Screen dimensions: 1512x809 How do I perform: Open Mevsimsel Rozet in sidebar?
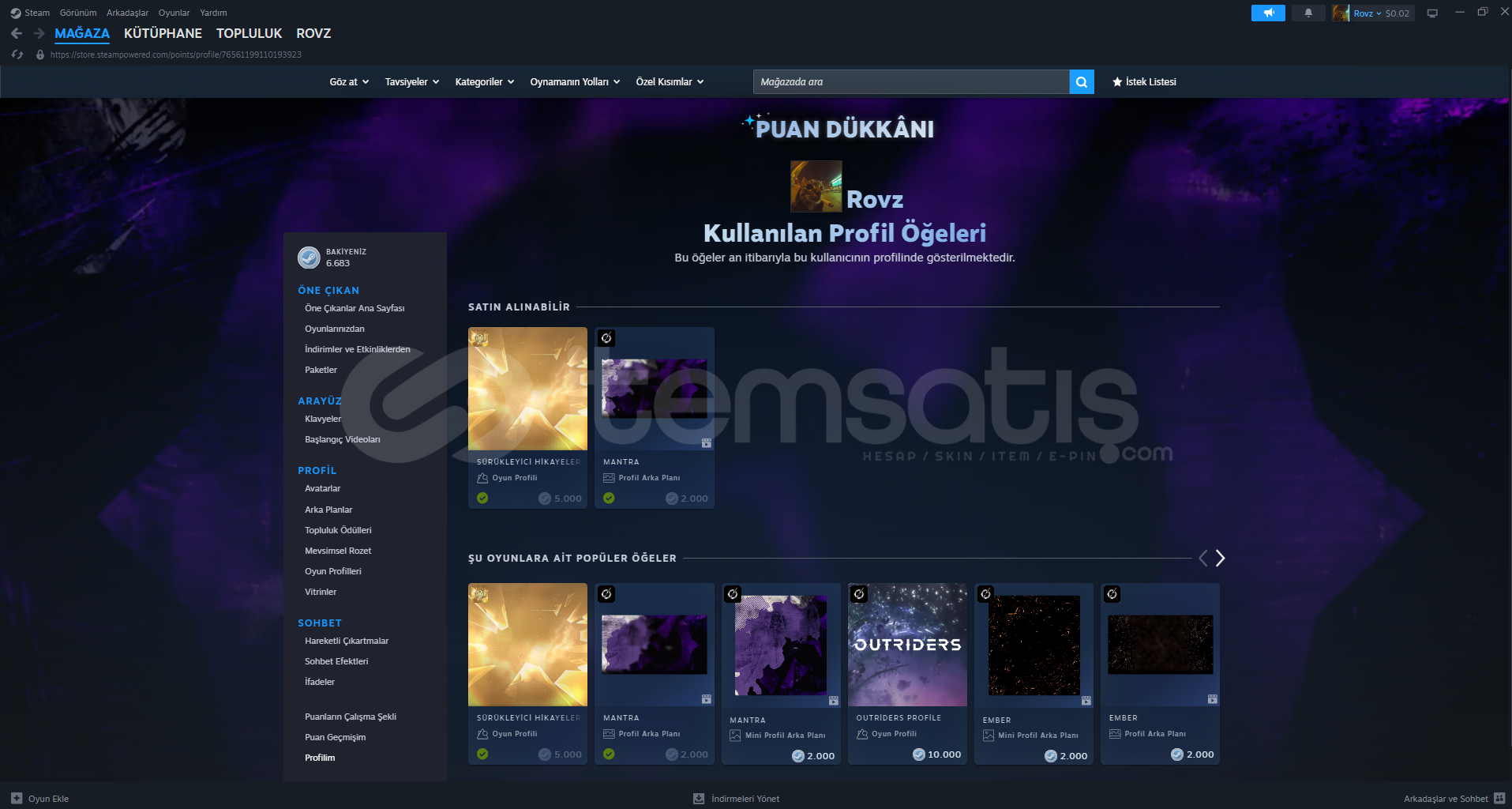click(x=338, y=551)
